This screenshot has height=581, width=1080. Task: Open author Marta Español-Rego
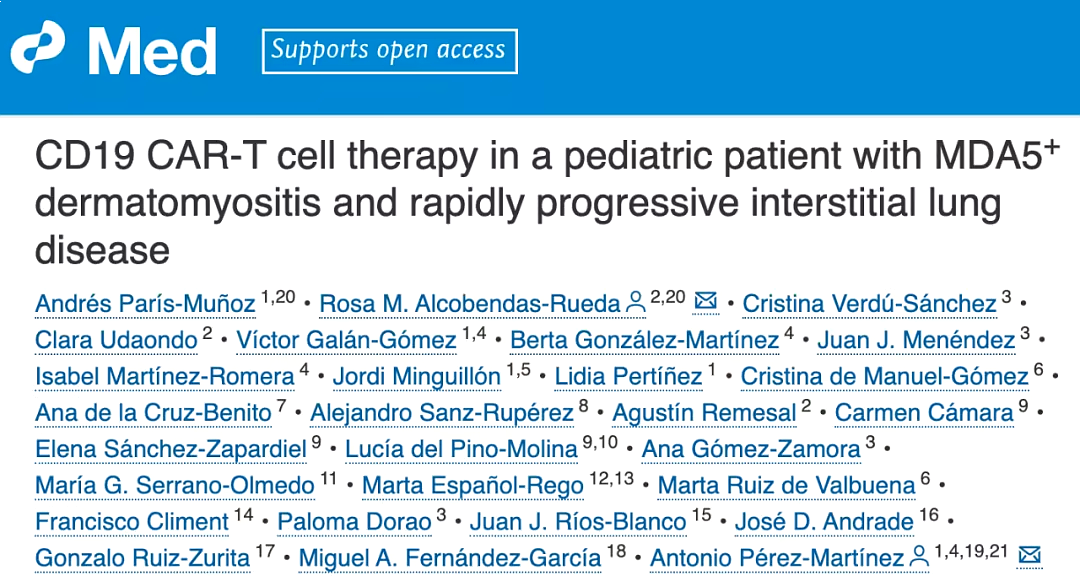[472, 486]
